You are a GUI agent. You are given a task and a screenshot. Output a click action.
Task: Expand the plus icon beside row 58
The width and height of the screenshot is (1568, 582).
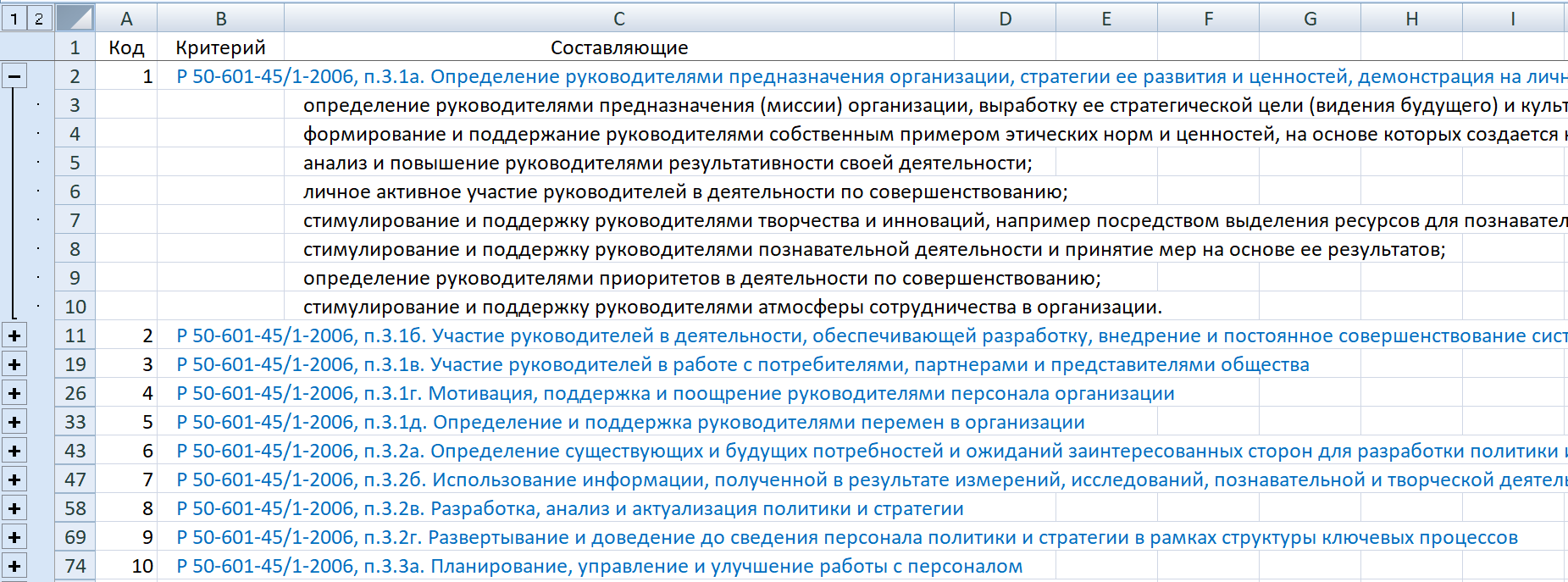pos(14,508)
